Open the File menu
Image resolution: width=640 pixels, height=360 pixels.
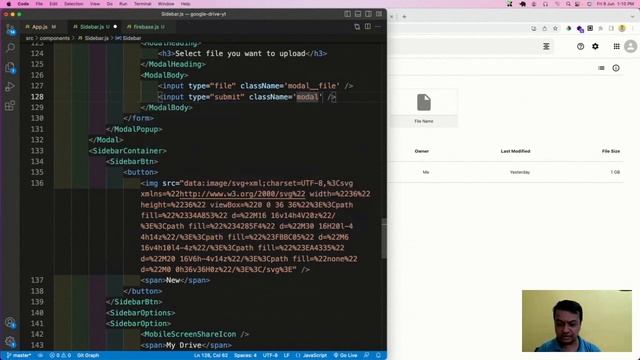coord(39,4)
